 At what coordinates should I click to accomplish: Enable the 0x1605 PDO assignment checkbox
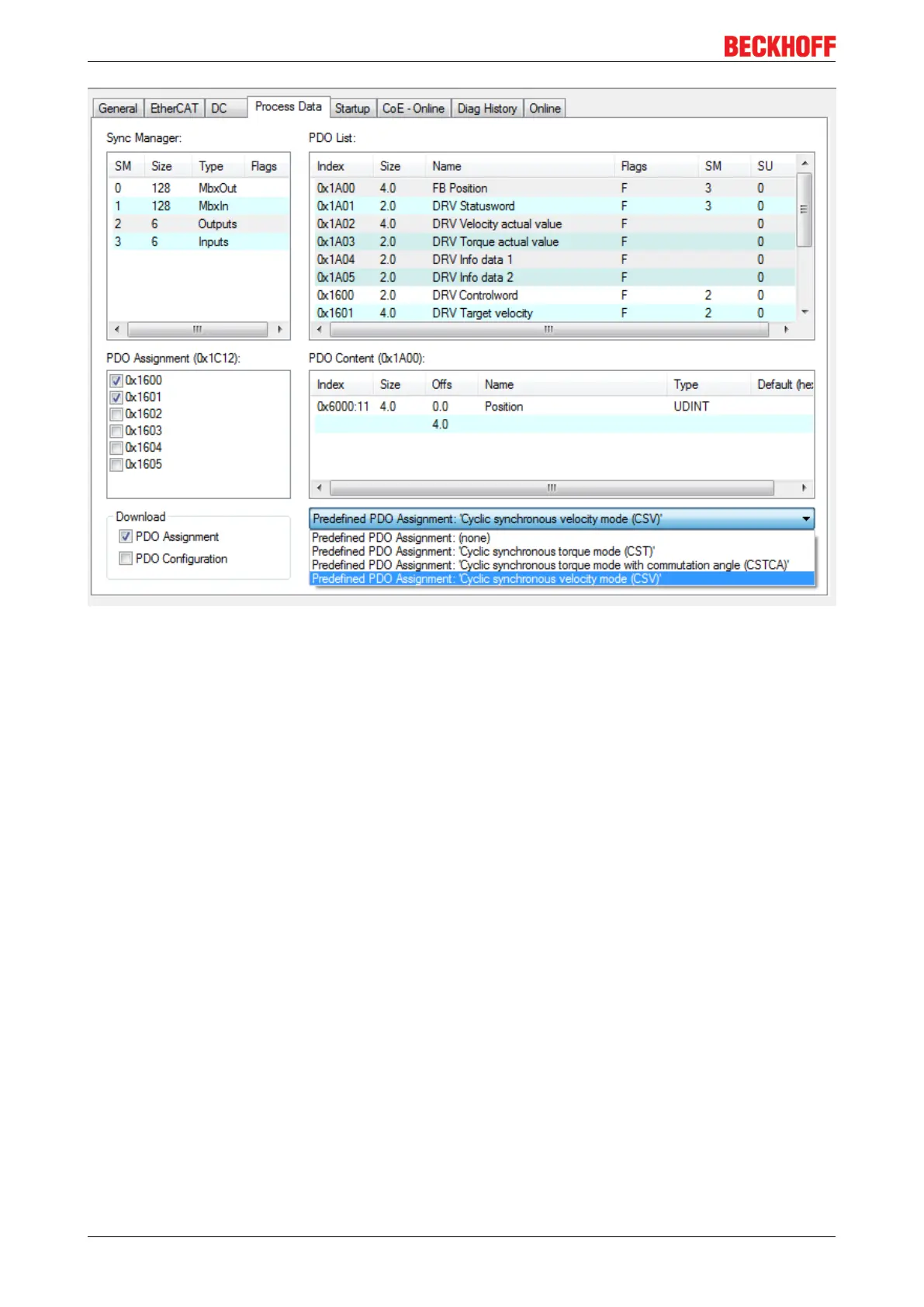pos(116,465)
